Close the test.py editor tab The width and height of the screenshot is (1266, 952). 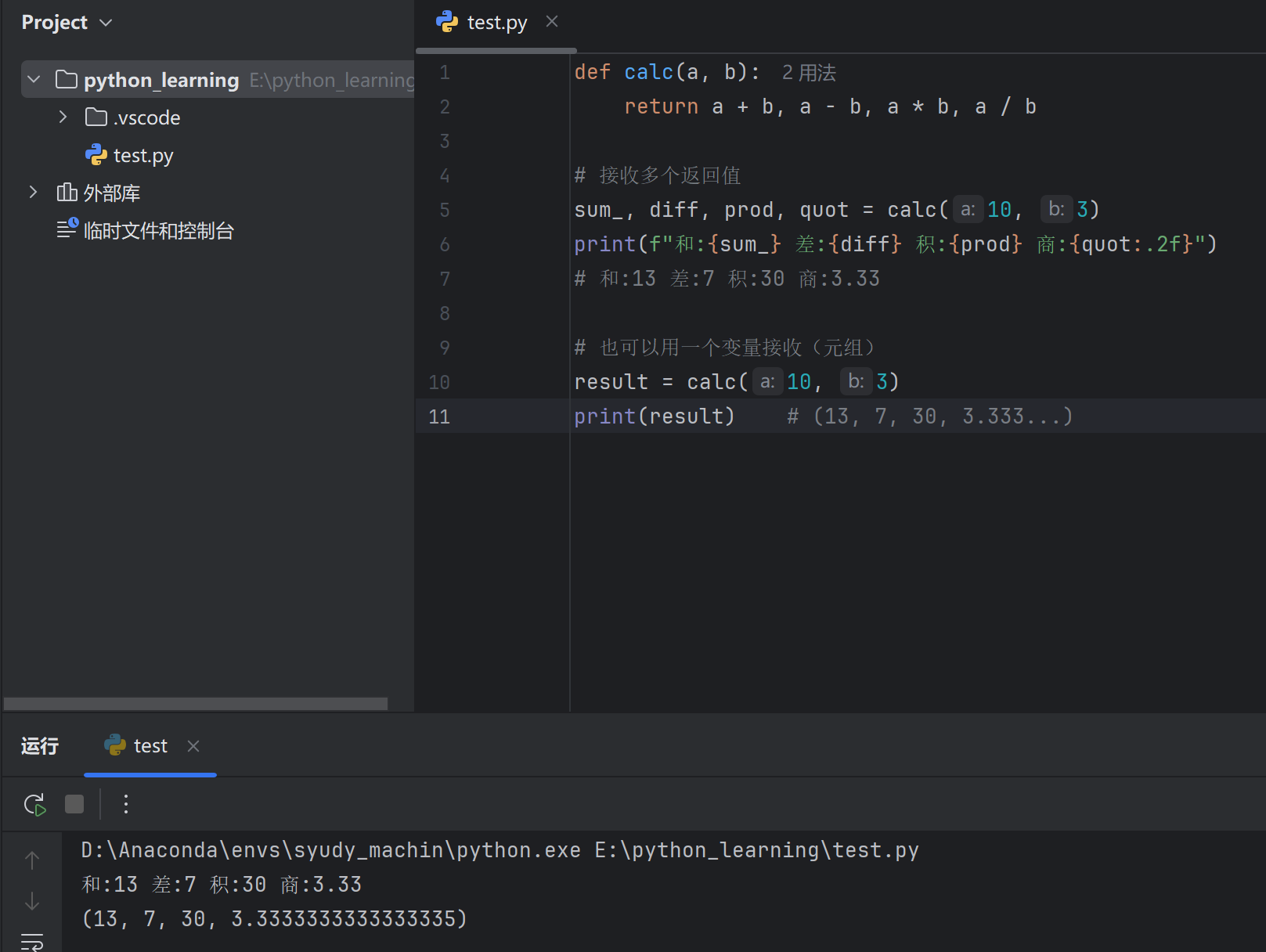(x=552, y=22)
